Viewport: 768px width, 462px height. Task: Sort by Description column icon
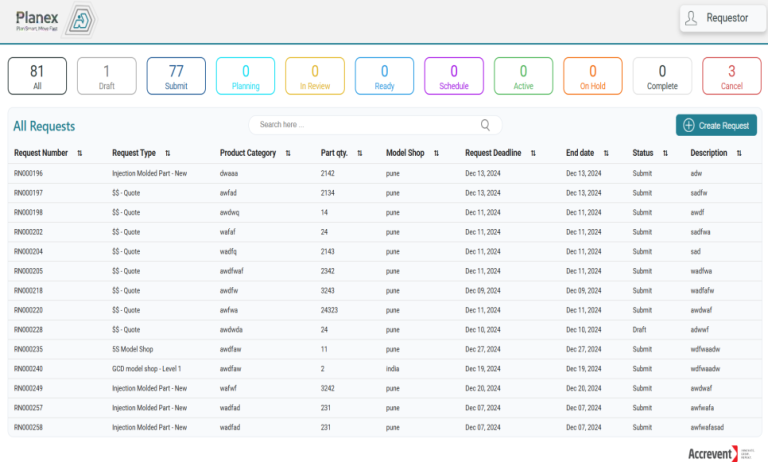(739, 153)
